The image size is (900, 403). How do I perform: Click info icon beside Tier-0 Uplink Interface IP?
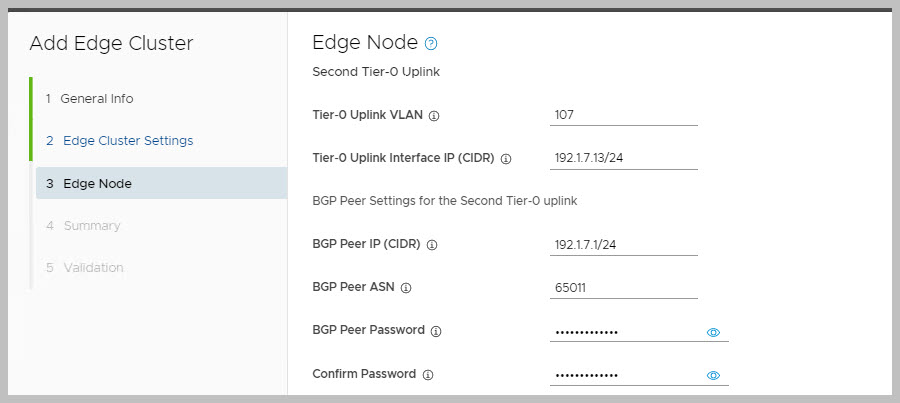[505, 159]
